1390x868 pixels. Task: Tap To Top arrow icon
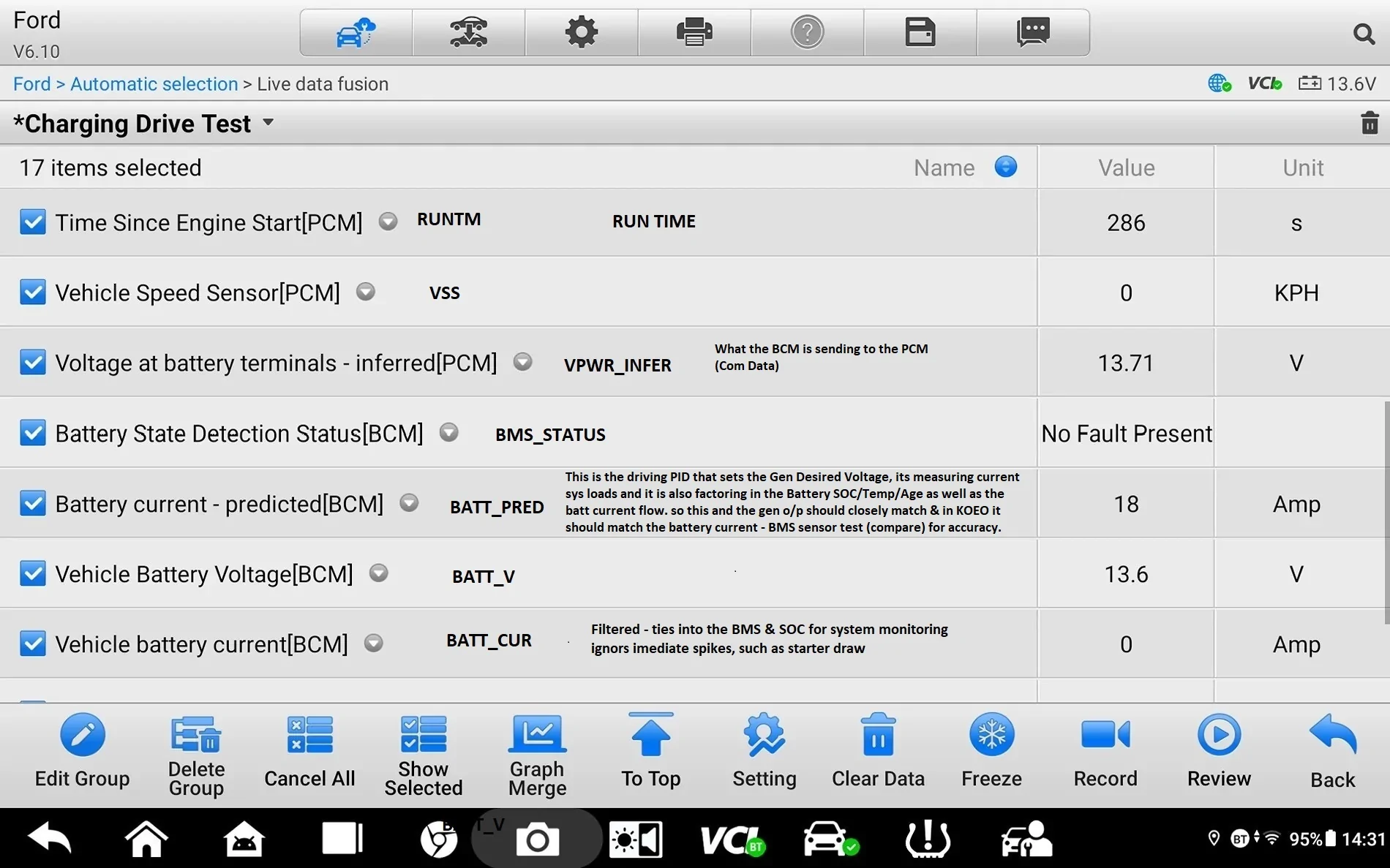(651, 734)
